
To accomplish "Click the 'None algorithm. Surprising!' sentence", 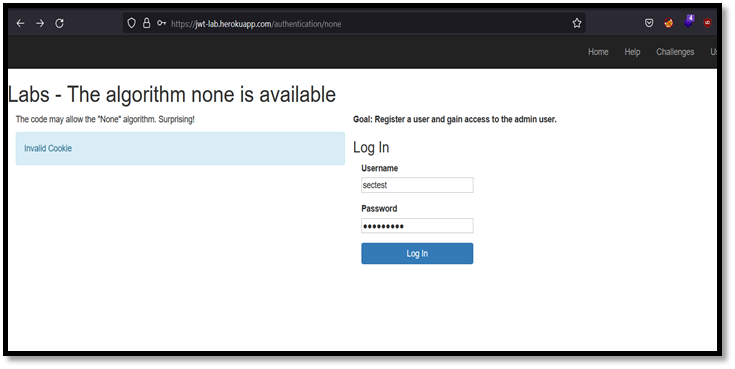I will coord(105,120).
